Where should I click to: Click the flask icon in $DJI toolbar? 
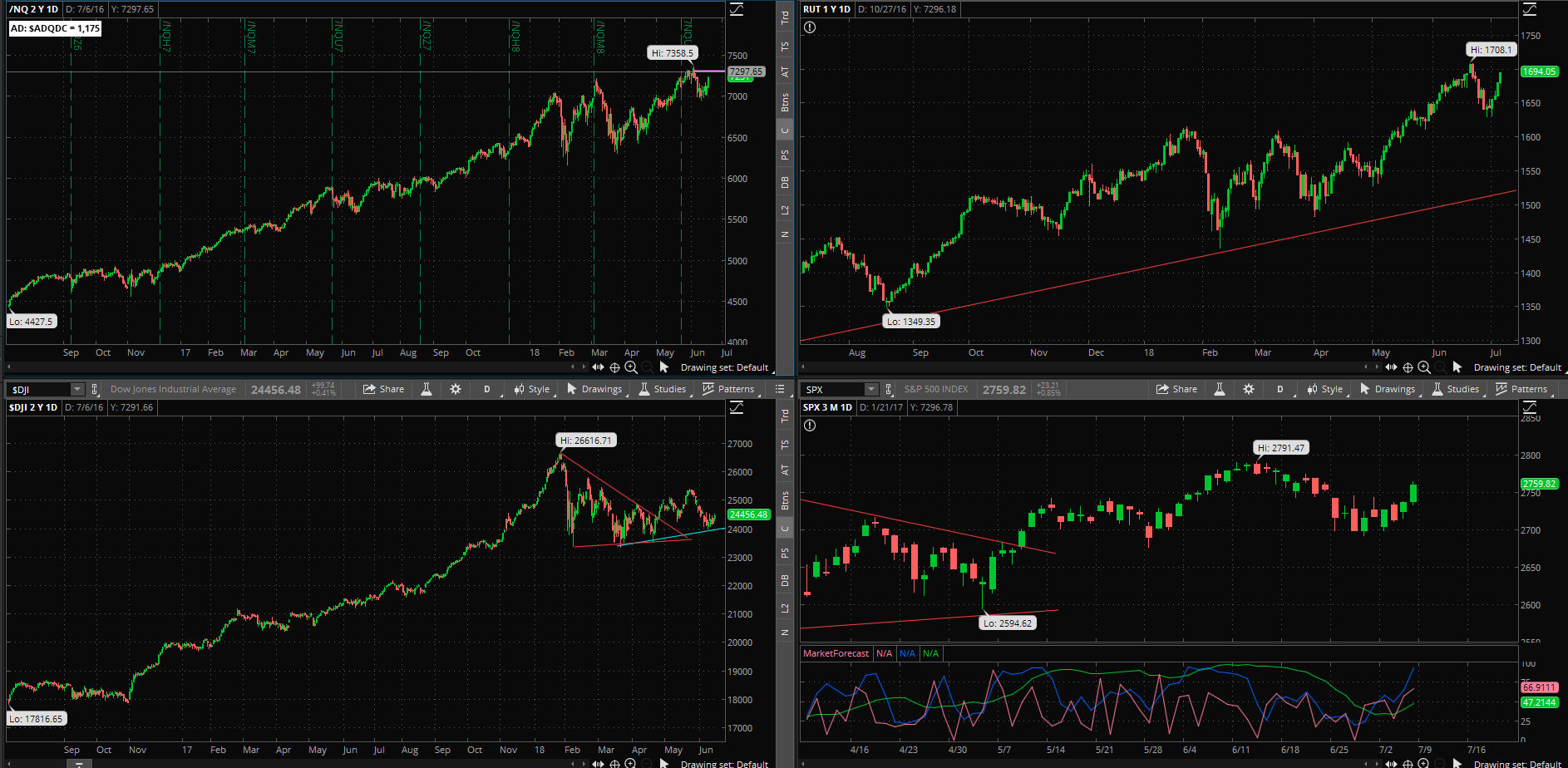(x=427, y=389)
